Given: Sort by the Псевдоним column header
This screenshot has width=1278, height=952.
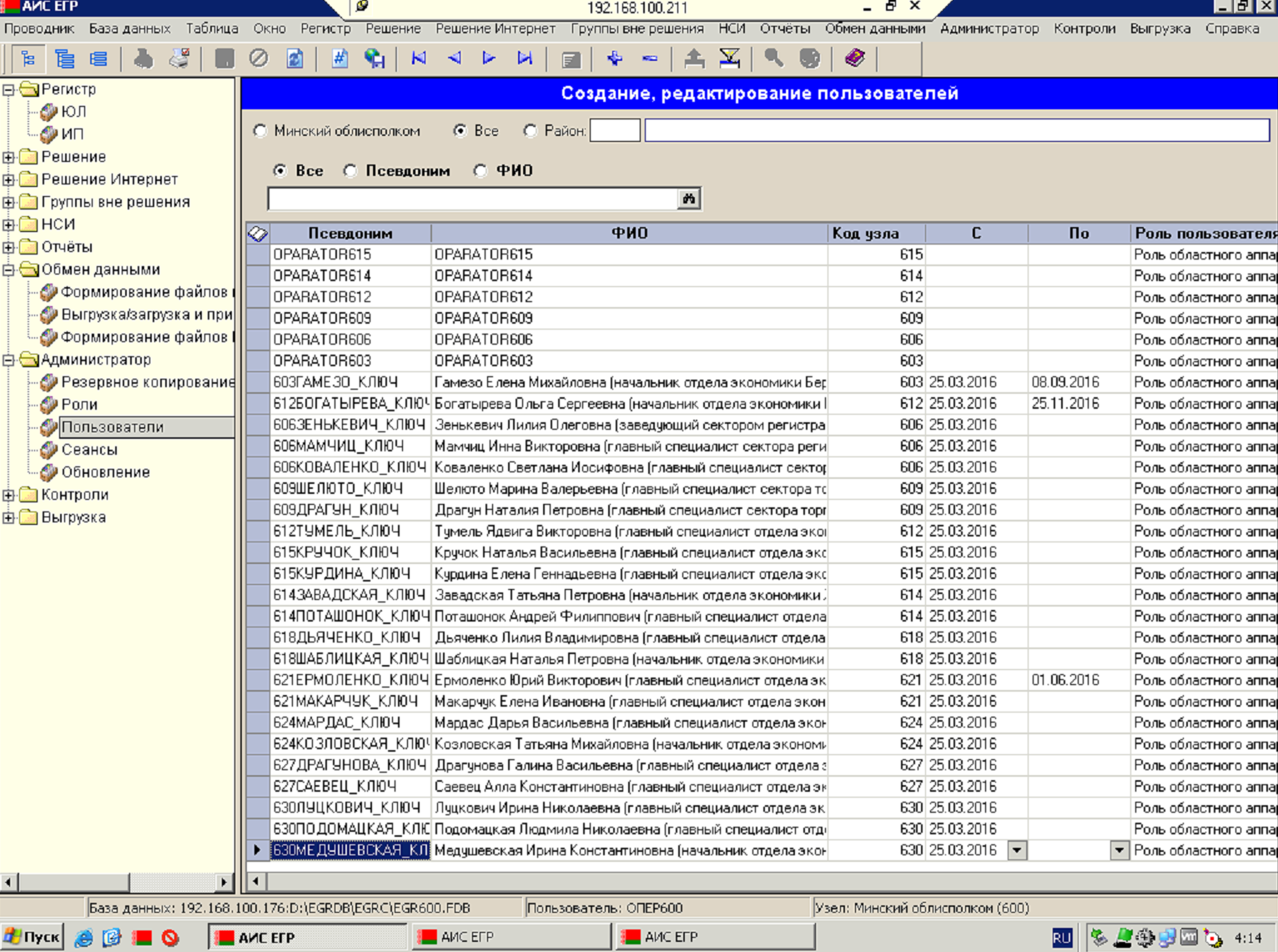Looking at the screenshot, I should (350, 234).
